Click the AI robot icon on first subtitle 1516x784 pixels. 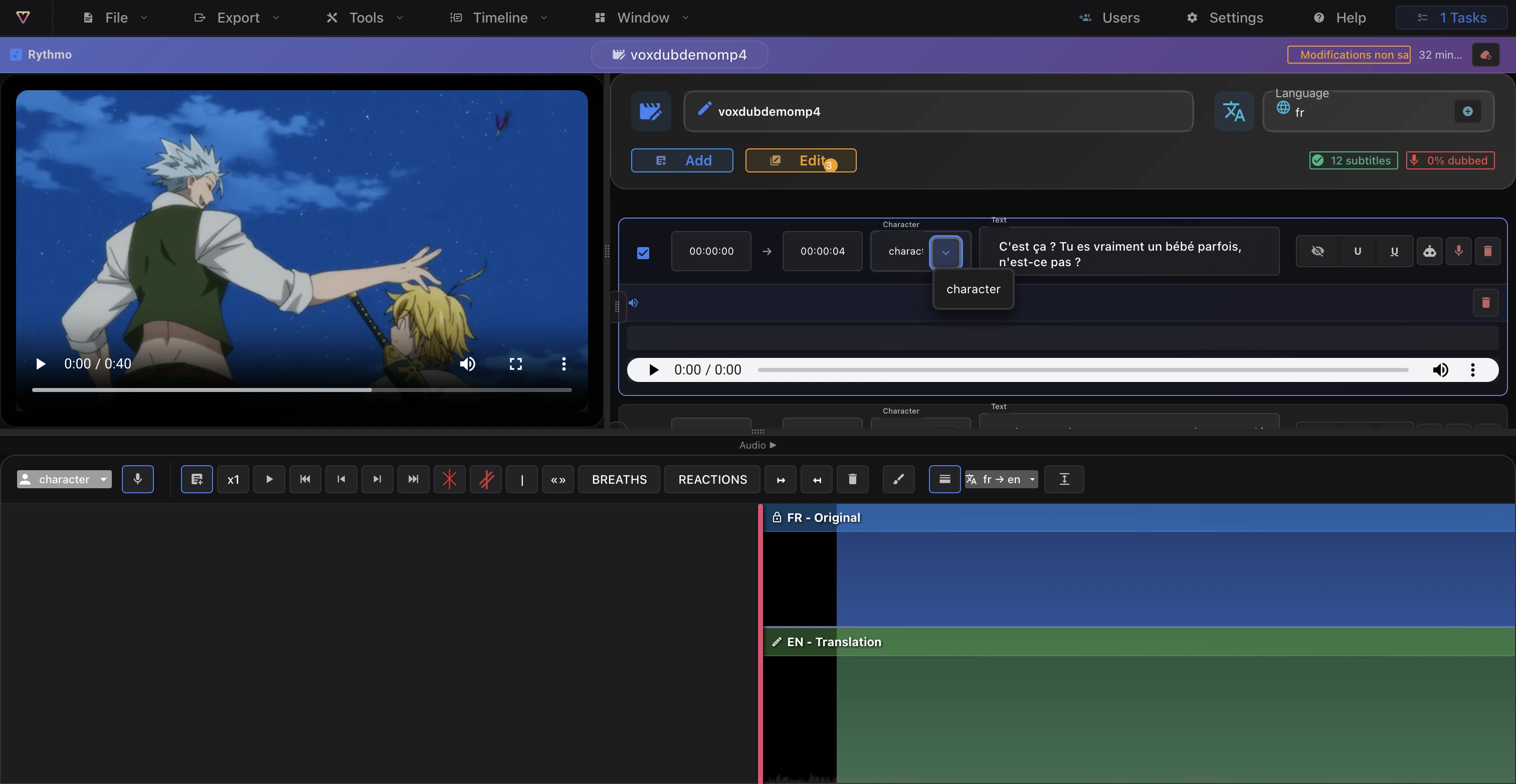[1429, 251]
